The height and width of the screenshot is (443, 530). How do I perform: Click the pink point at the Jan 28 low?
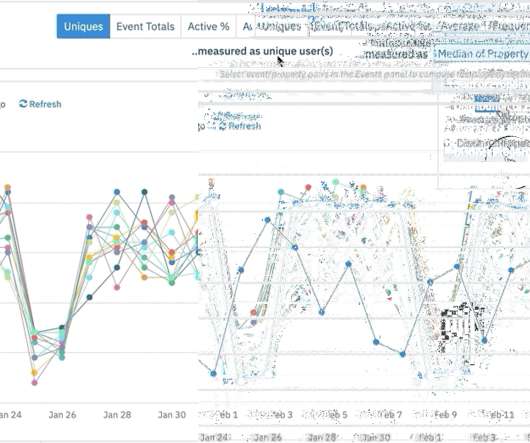pyautogui.click(x=117, y=287)
